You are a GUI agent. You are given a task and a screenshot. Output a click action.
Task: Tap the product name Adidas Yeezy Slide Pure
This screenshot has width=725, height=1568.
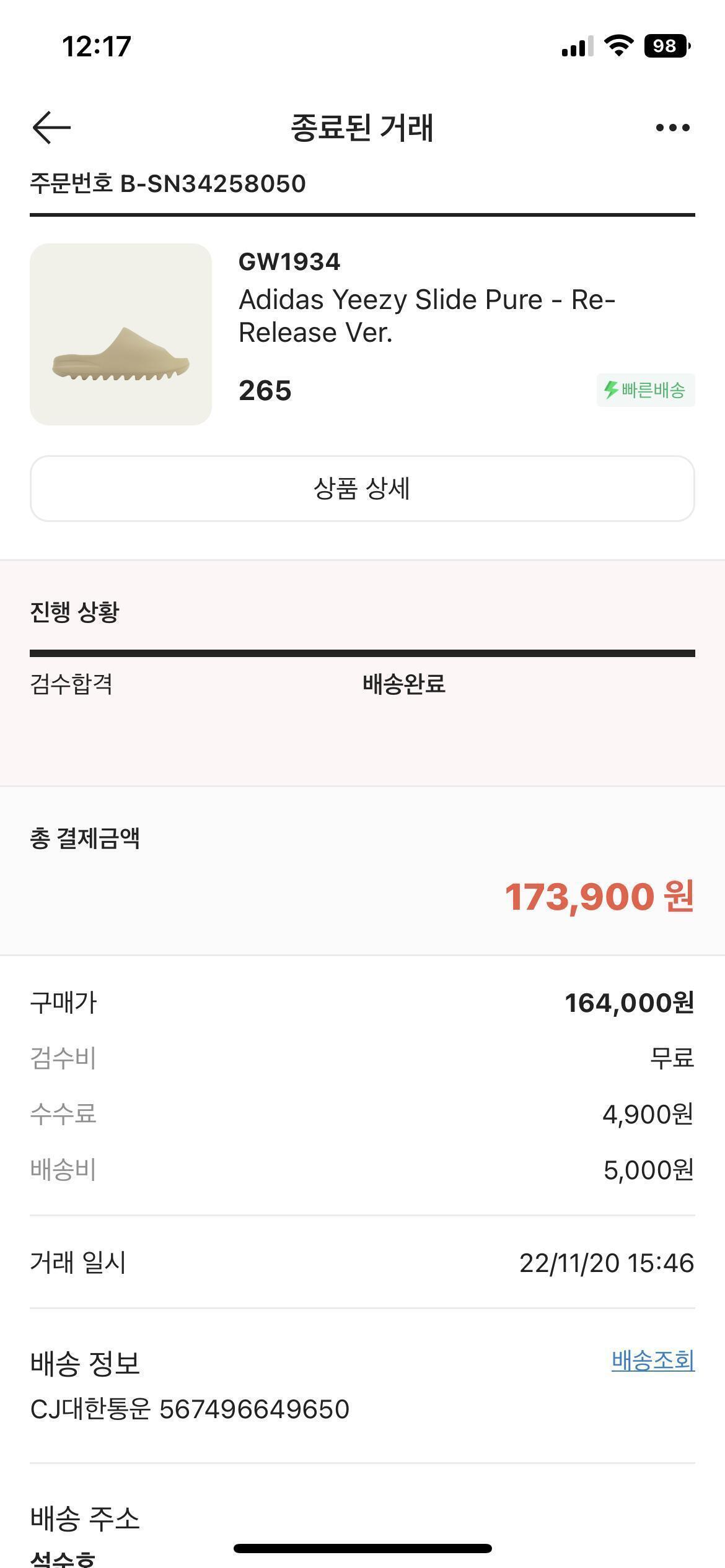[426, 316]
